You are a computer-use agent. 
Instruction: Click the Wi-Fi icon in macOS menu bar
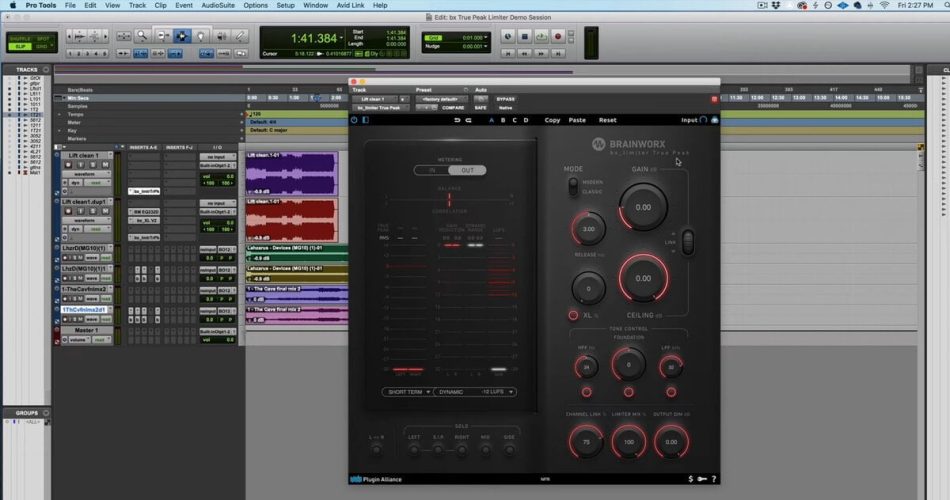[885, 5]
